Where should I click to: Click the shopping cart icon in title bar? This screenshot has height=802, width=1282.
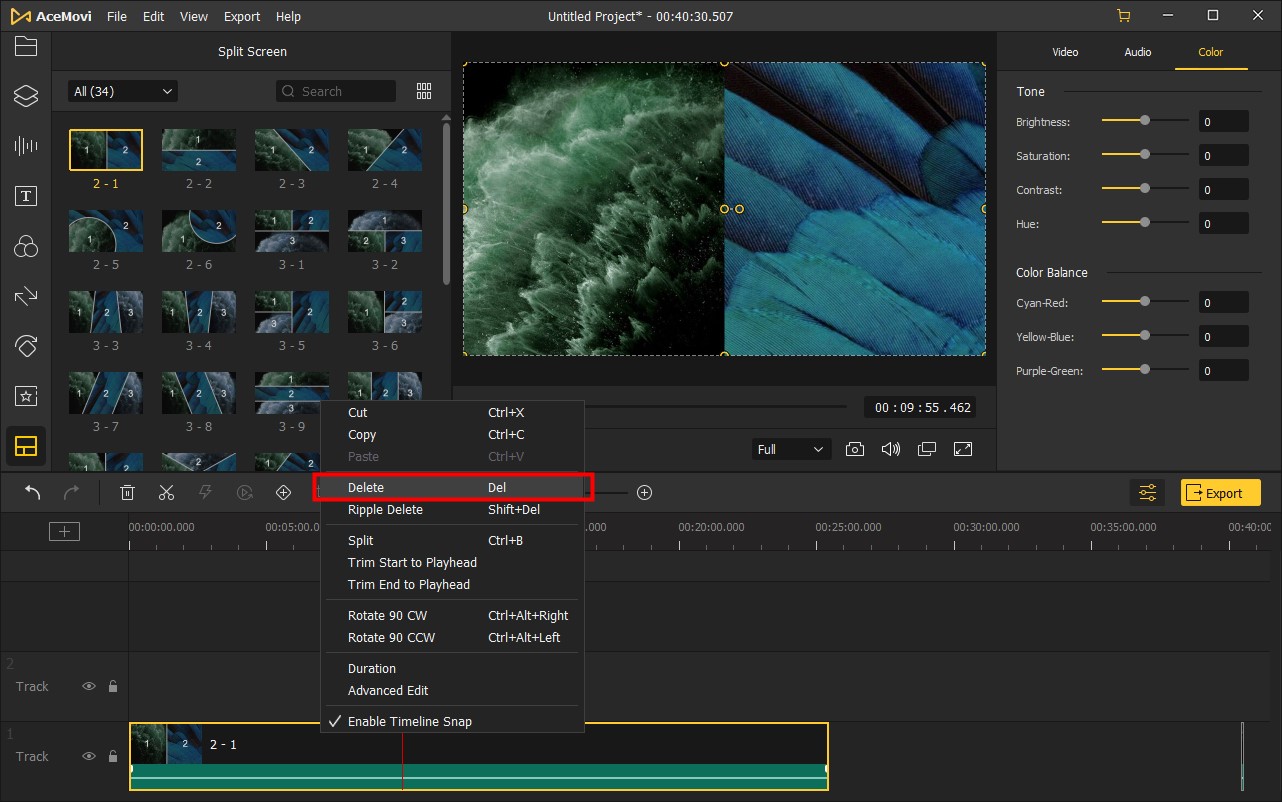tap(1124, 16)
